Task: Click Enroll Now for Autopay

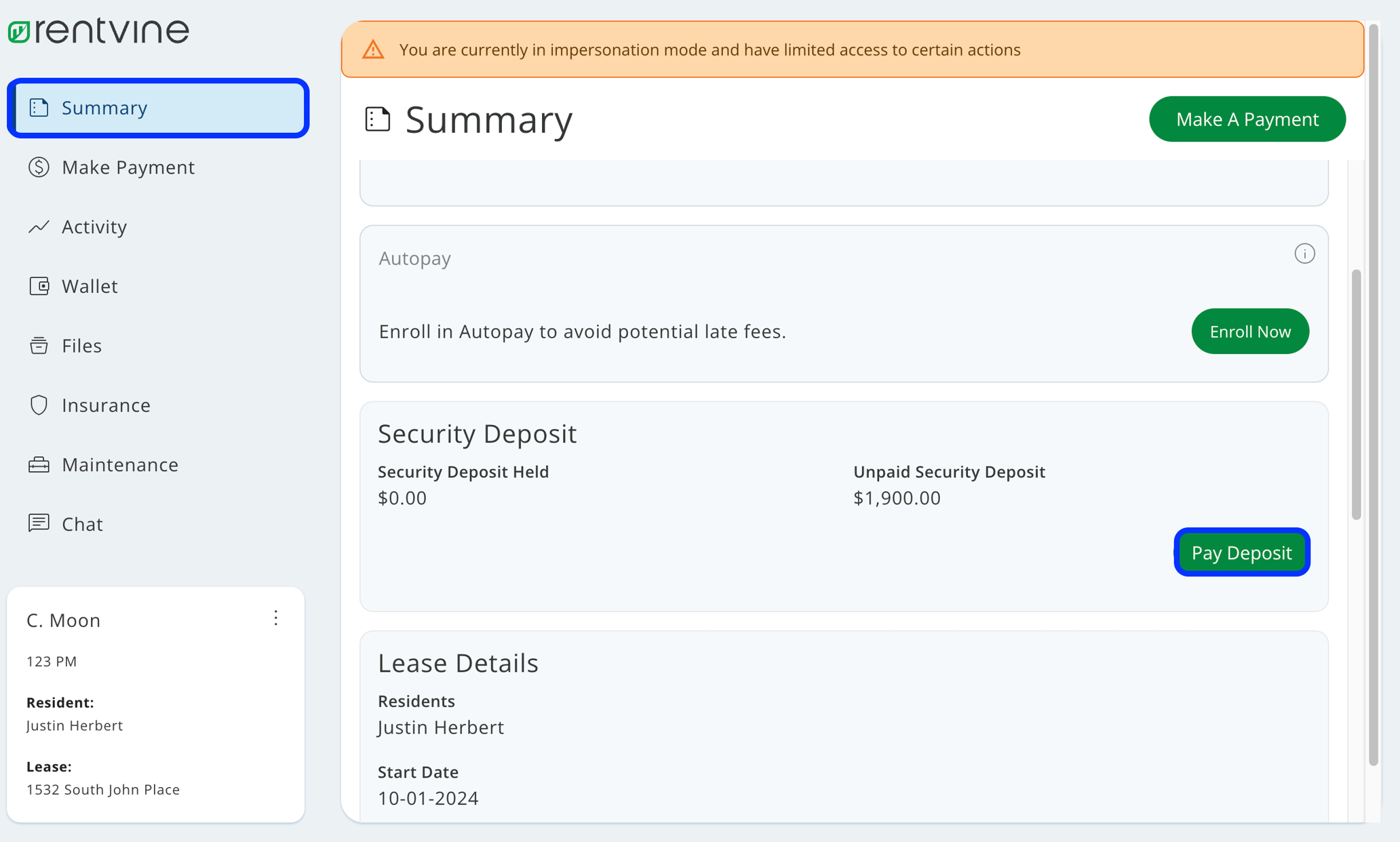Action: coord(1249,332)
